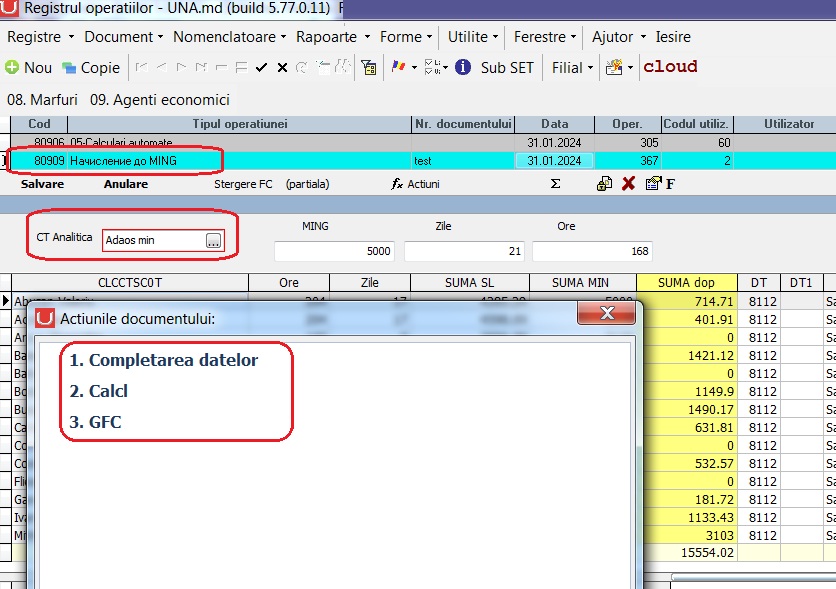
Task: Click the black checkmark confirm icon
Action: coord(261,68)
